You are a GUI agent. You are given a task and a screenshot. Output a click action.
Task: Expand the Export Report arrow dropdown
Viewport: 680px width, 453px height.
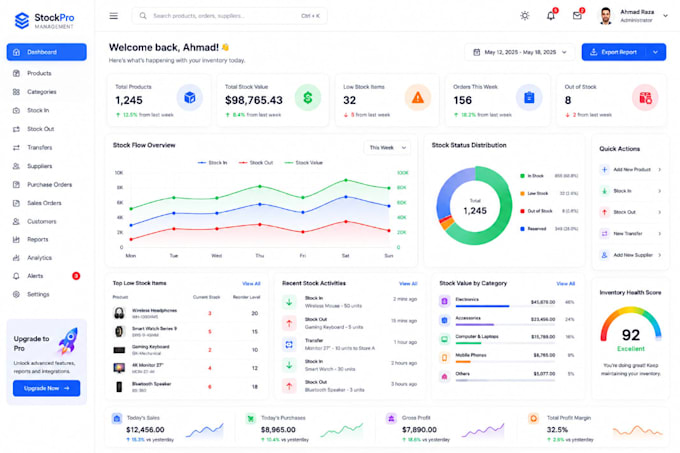click(655, 52)
